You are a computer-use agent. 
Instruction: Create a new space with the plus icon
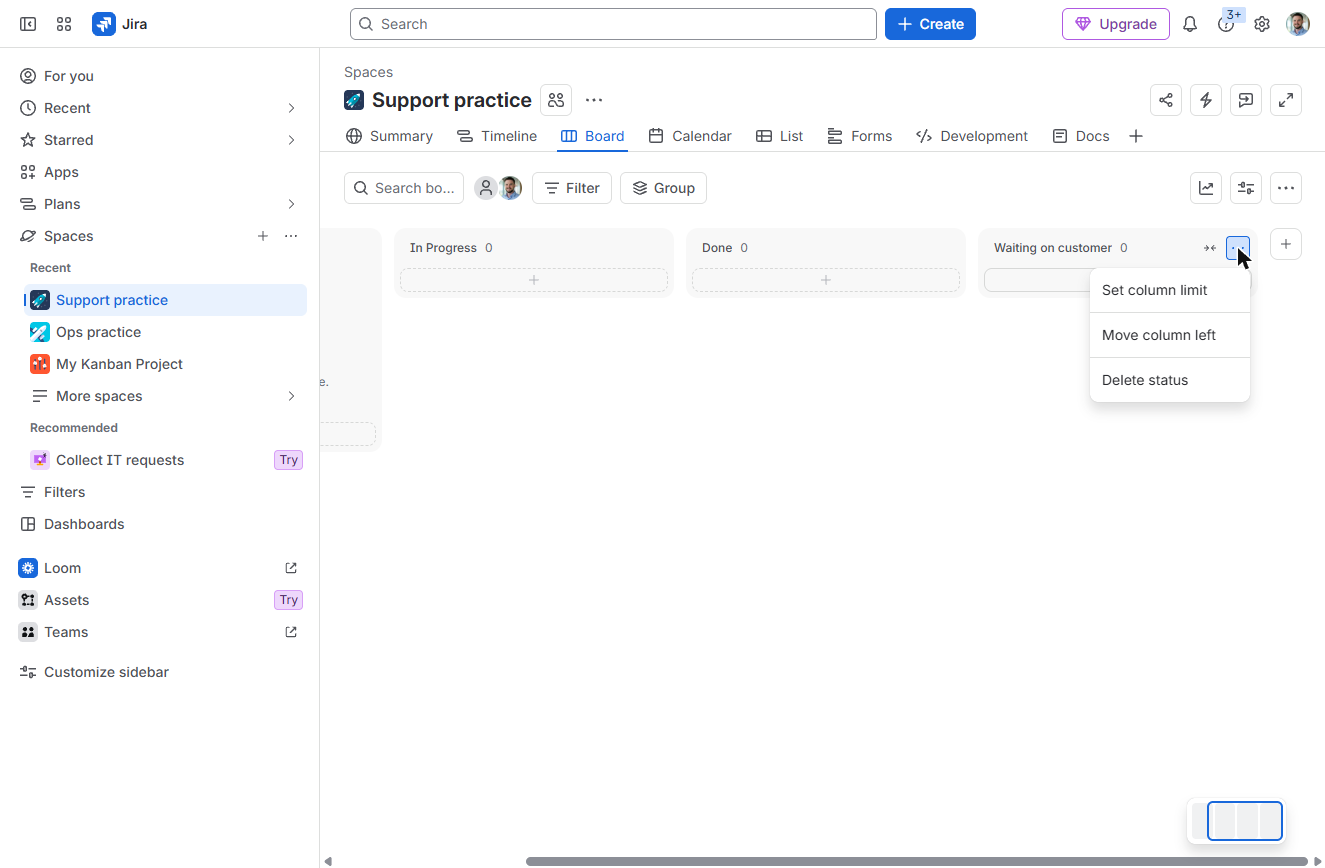[263, 236]
